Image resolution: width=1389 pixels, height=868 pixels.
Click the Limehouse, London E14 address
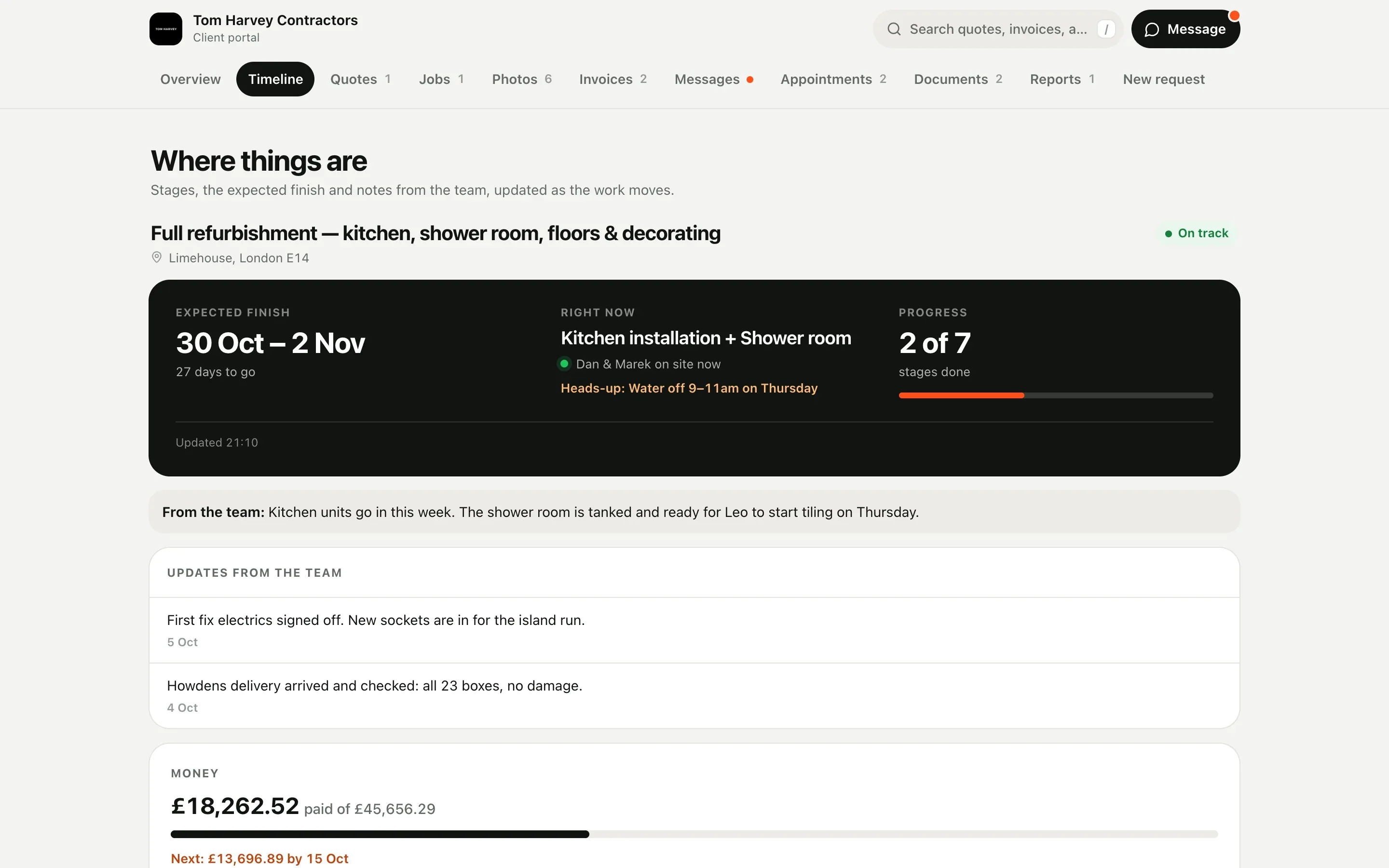(x=239, y=258)
